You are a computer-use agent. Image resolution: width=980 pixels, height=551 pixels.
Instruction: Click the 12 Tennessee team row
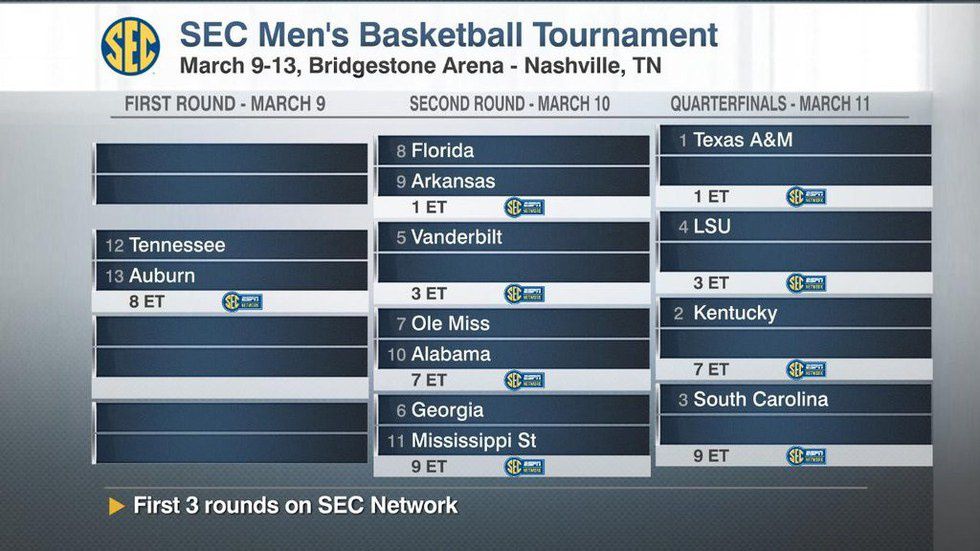pos(232,245)
